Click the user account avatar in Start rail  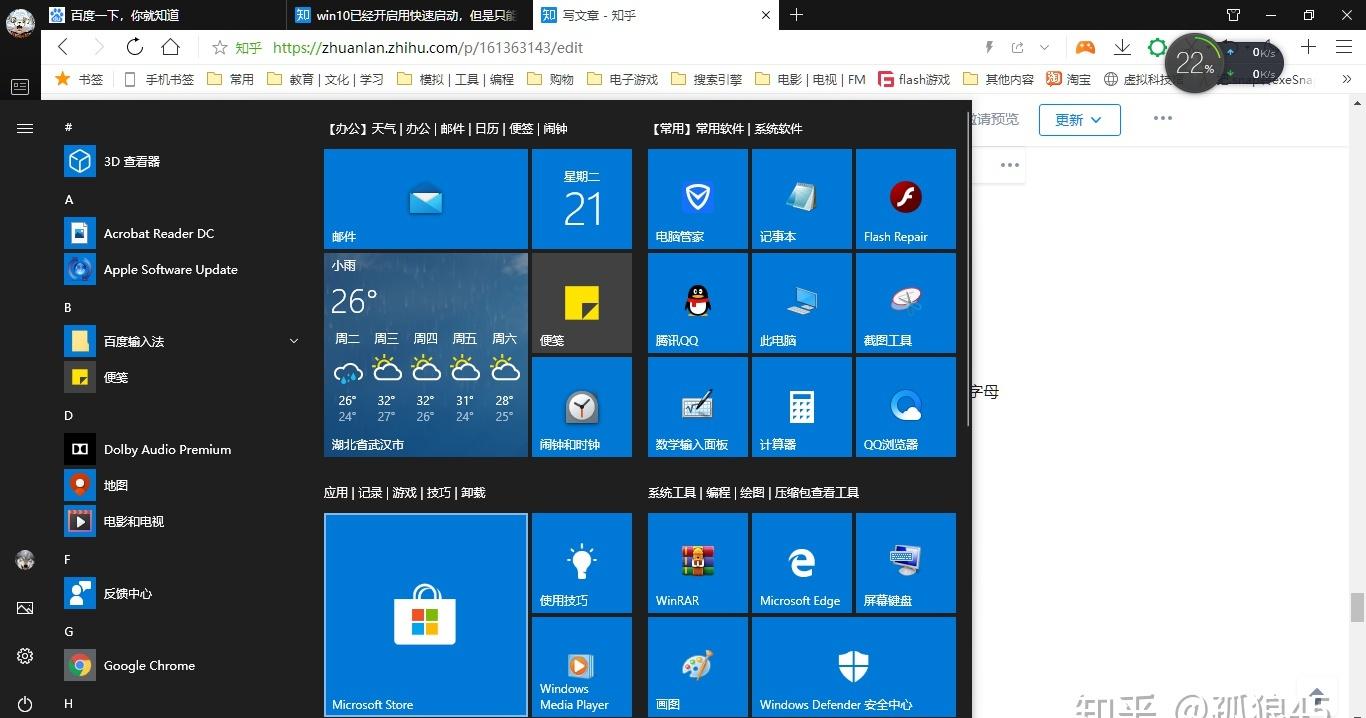[x=25, y=560]
